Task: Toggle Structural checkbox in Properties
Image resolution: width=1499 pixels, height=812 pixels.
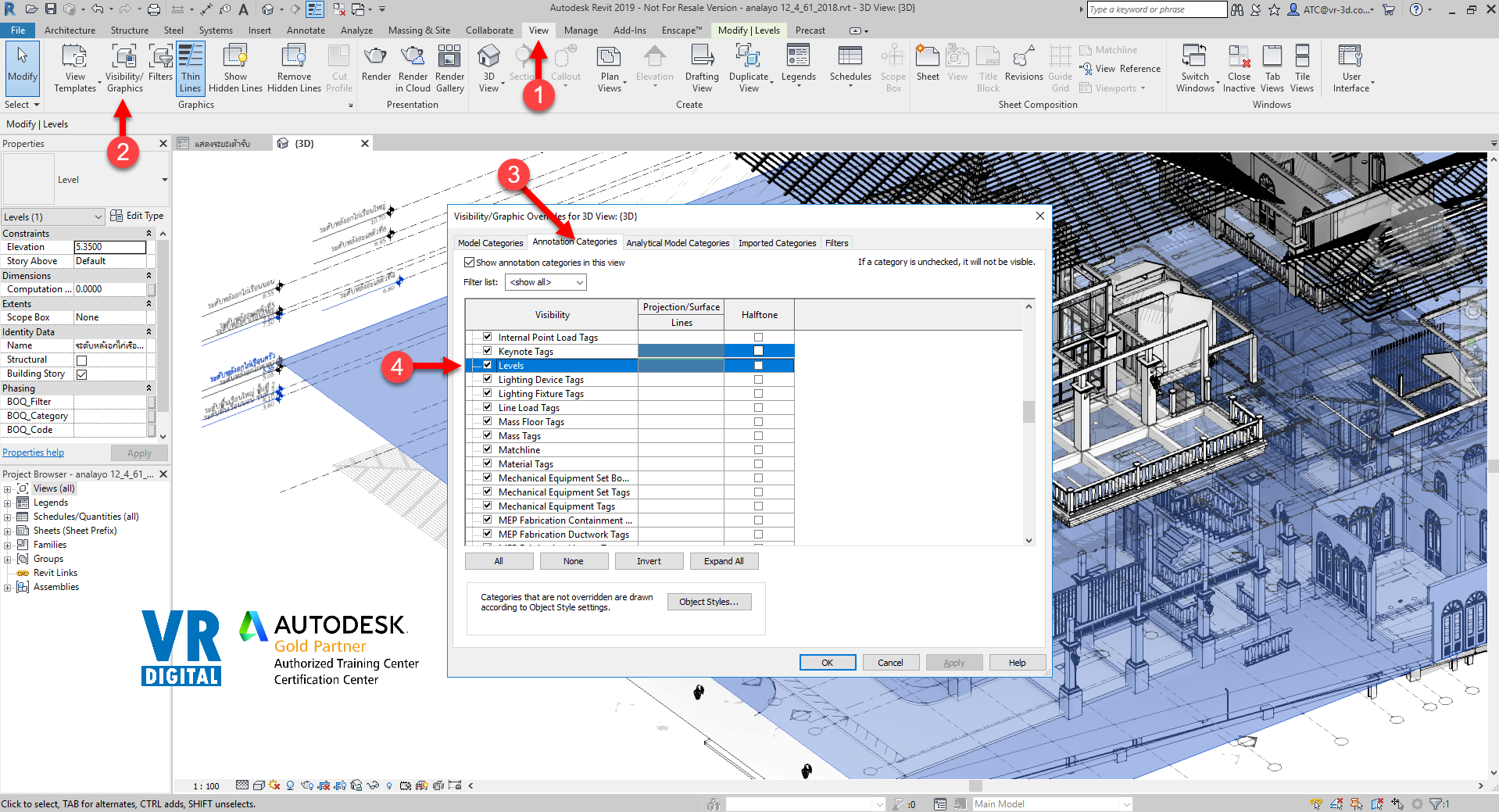Action: point(81,360)
